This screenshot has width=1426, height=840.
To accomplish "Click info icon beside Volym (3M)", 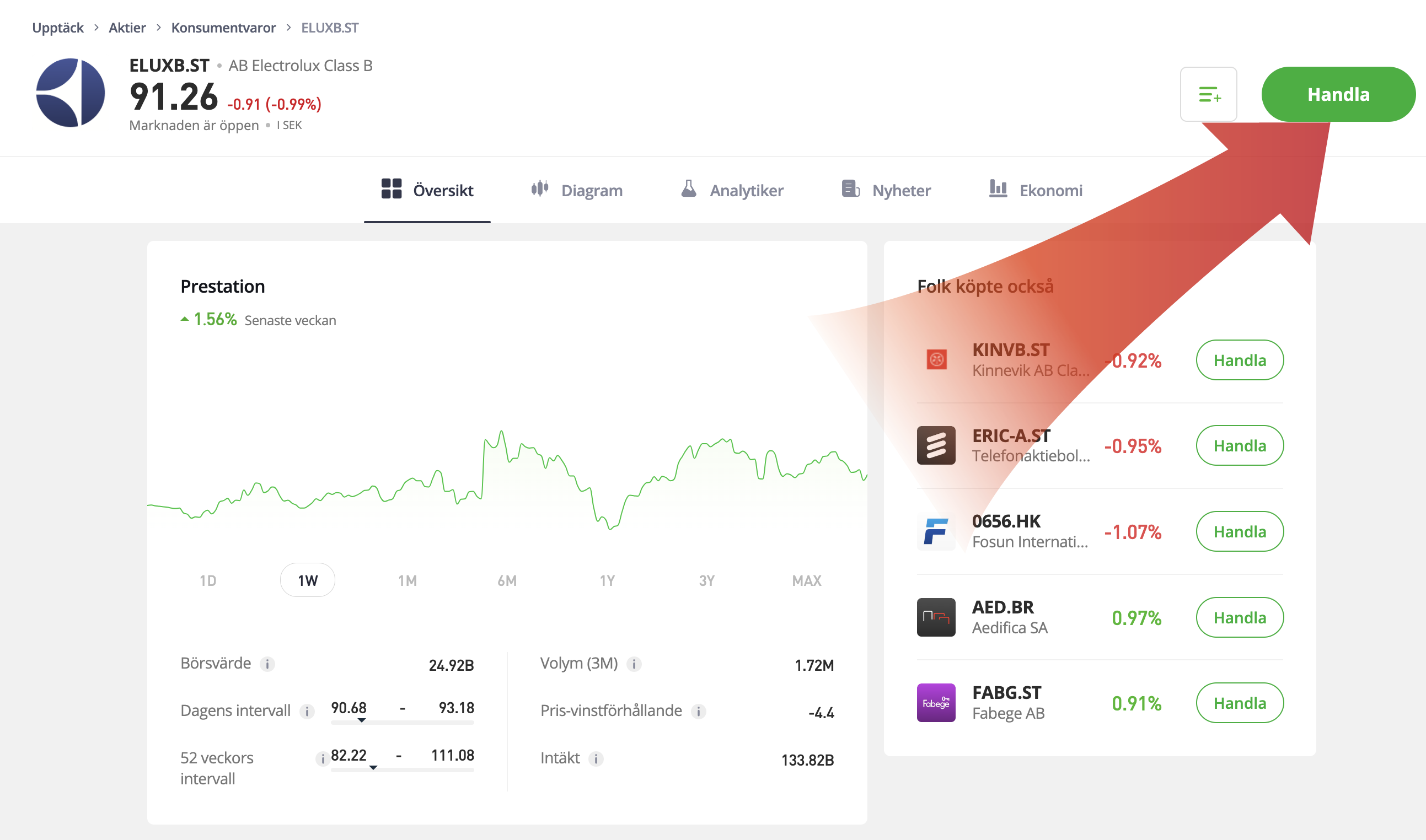I will pyautogui.click(x=634, y=664).
